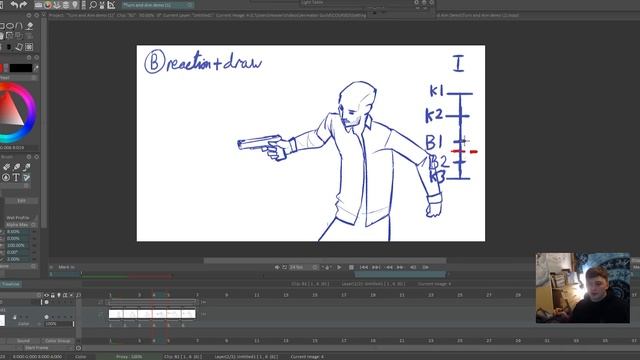Select the ellipse shape tool
640x360 pixels.
click(x=10, y=26)
